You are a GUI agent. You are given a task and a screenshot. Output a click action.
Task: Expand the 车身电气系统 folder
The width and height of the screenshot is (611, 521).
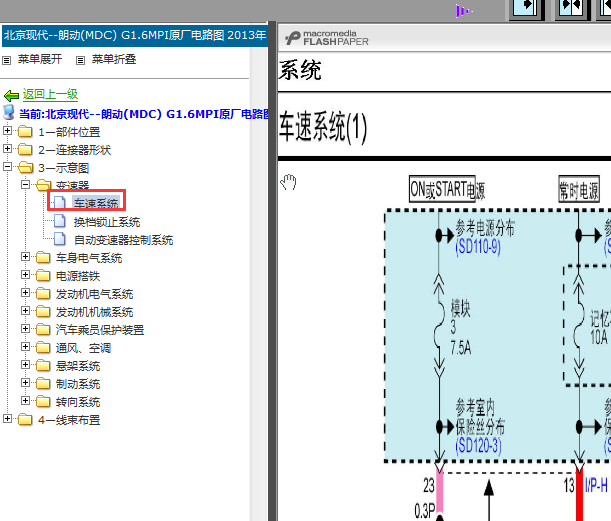tap(25, 256)
